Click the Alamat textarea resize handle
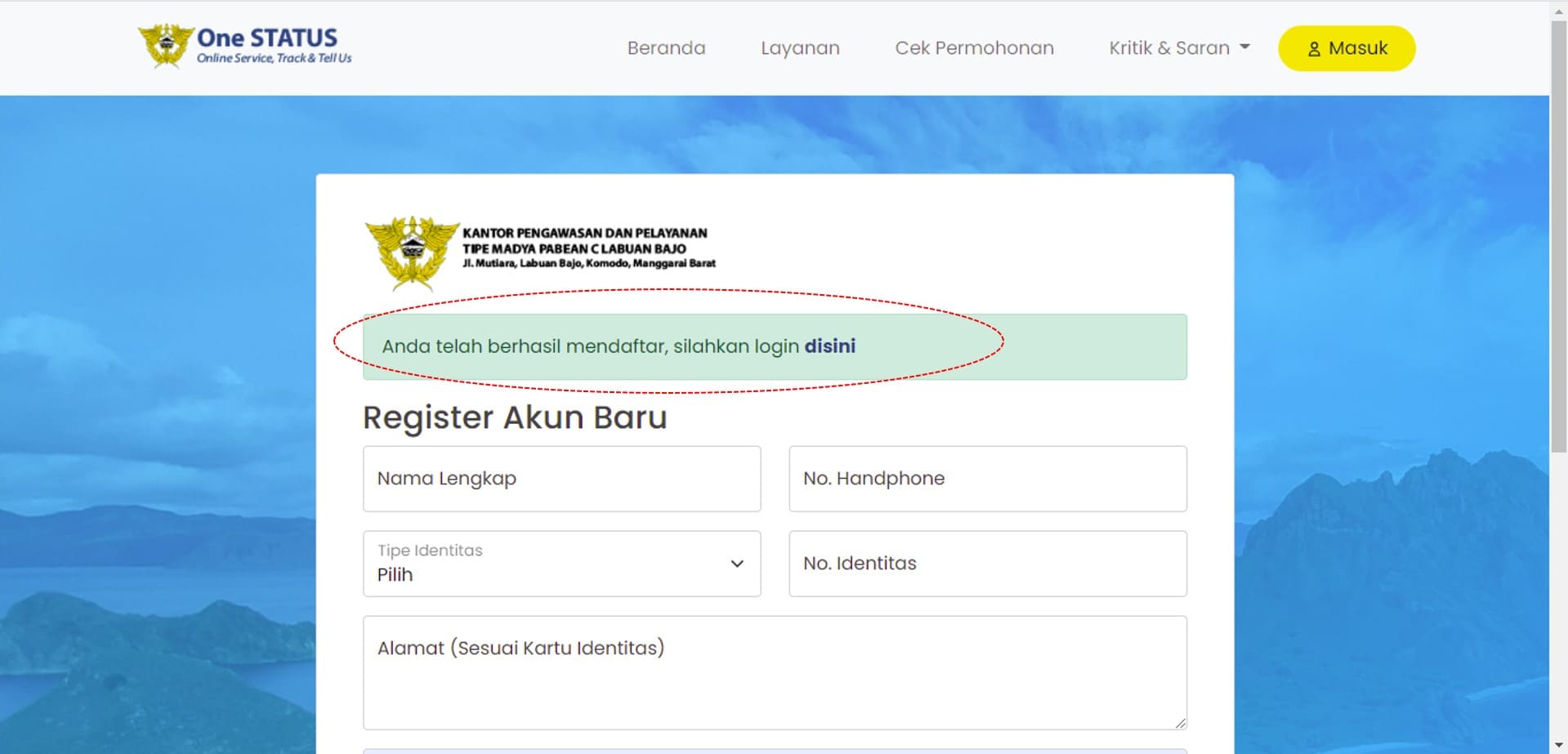The image size is (1568, 754). click(1180, 723)
